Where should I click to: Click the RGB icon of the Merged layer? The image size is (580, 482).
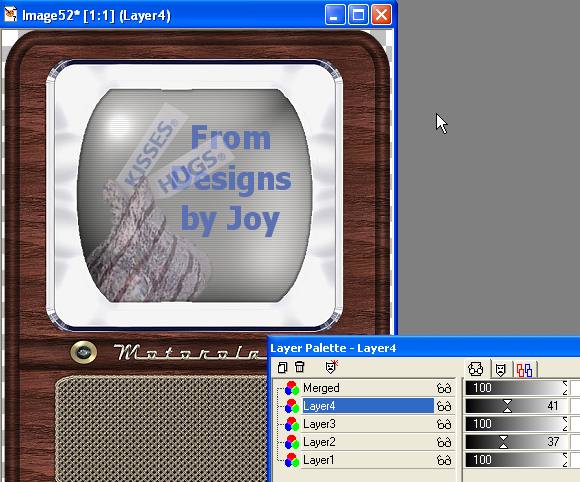291,388
